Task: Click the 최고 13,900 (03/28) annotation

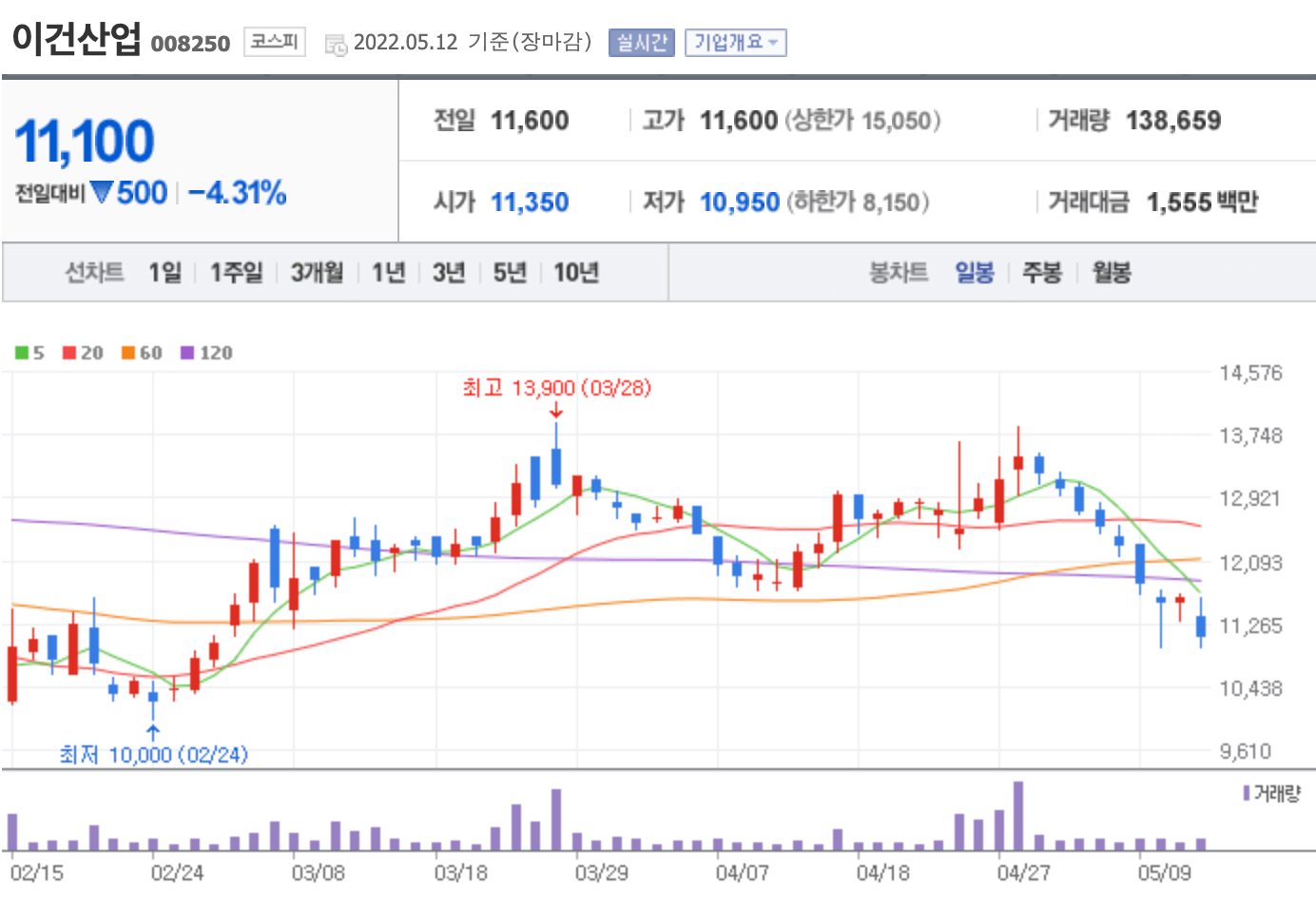Action: click(x=556, y=388)
